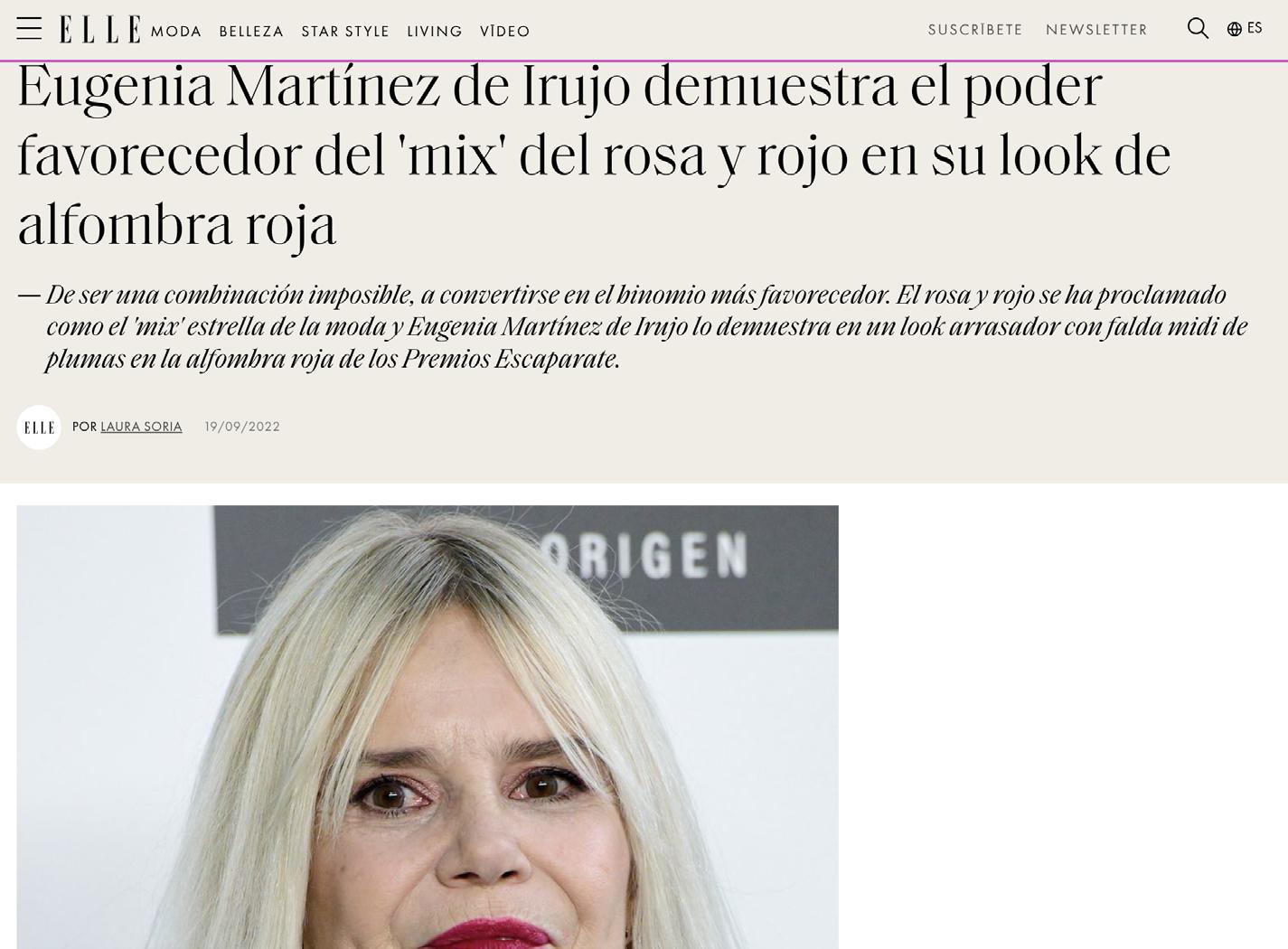Click the publication date 19/09/2022
1288x949 pixels.
click(242, 427)
